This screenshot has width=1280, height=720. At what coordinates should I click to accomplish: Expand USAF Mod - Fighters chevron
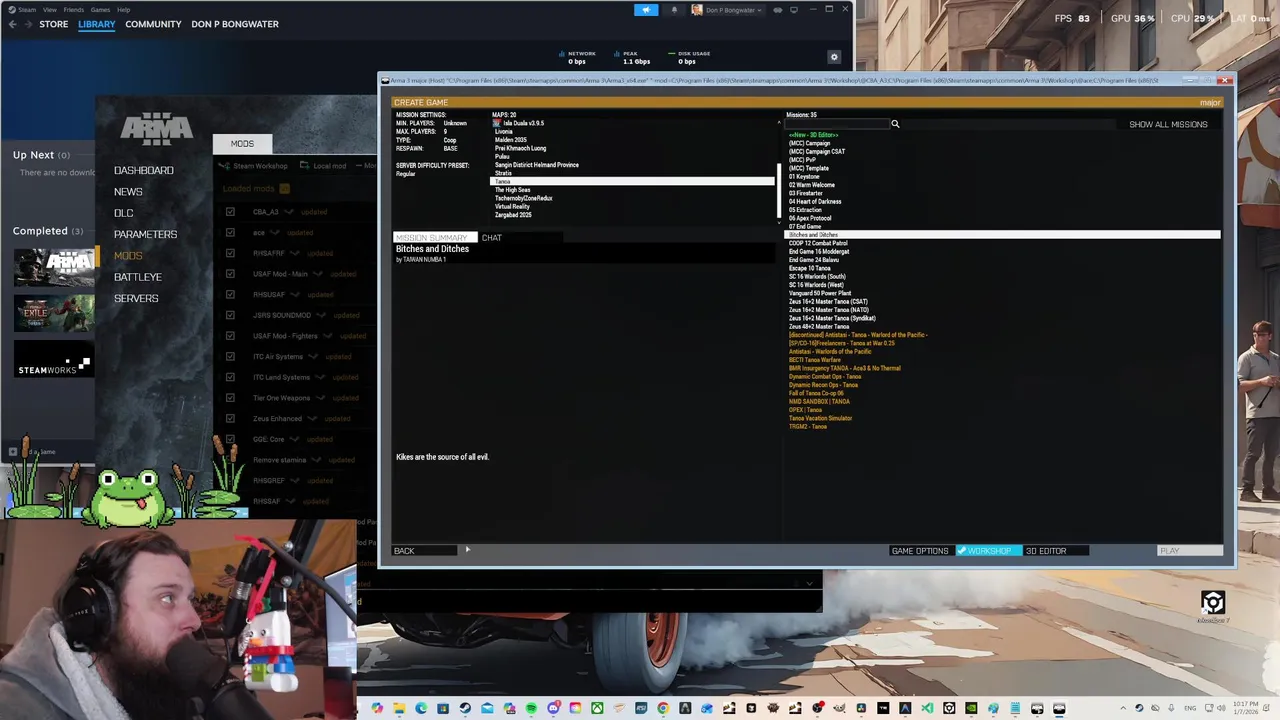(x=328, y=336)
